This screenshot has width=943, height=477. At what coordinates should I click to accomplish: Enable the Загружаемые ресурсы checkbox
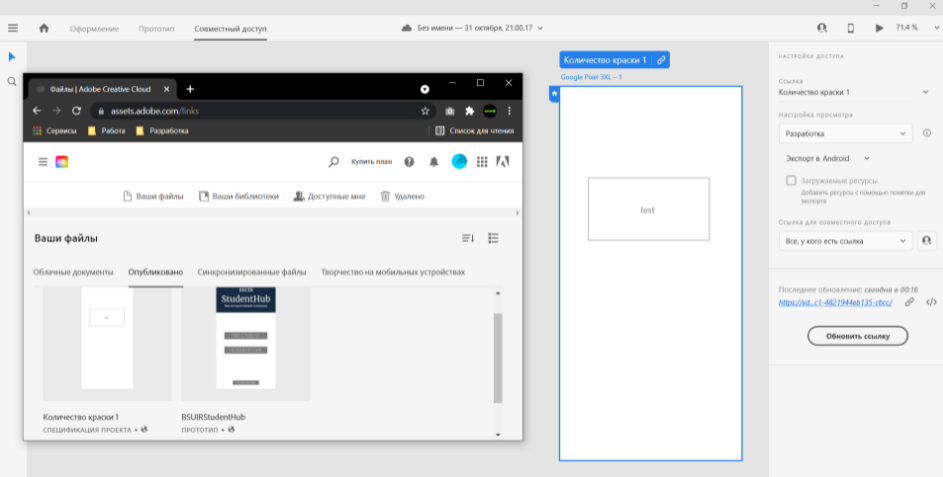coord(791,180)
